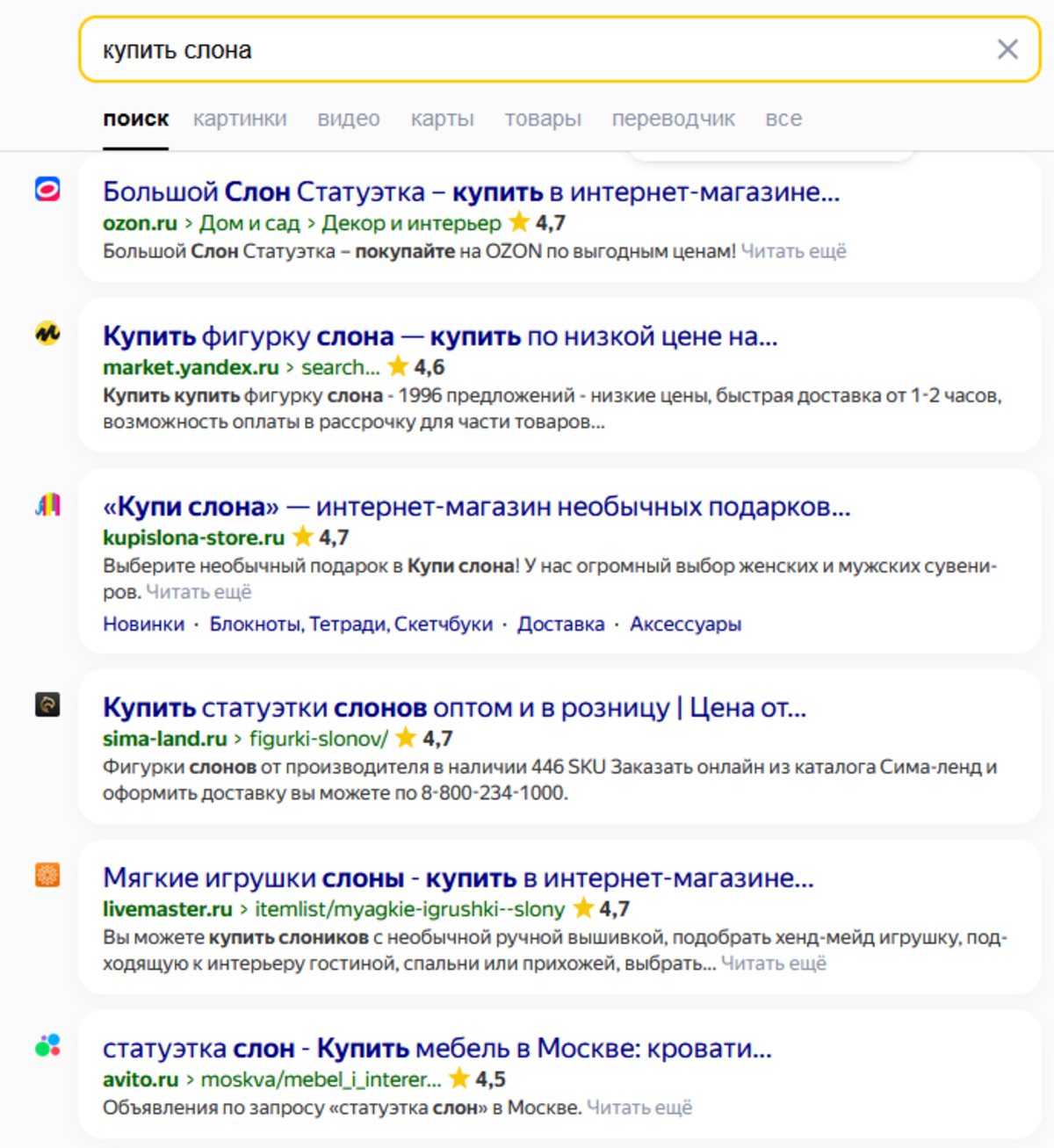Expand «Читать ещё» in the Avito snippet
Image resolution: width=1054 pixels, height=1148 pixels.
coord(639,1108)
